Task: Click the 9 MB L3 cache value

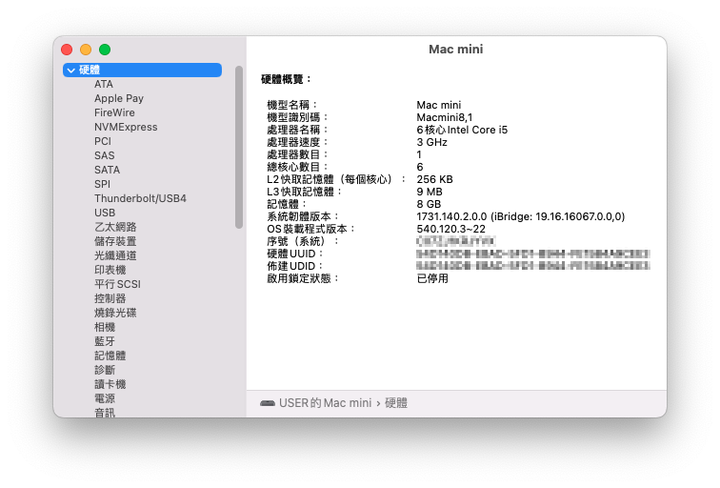Action: pyautogui.click(x=429, y=192)
